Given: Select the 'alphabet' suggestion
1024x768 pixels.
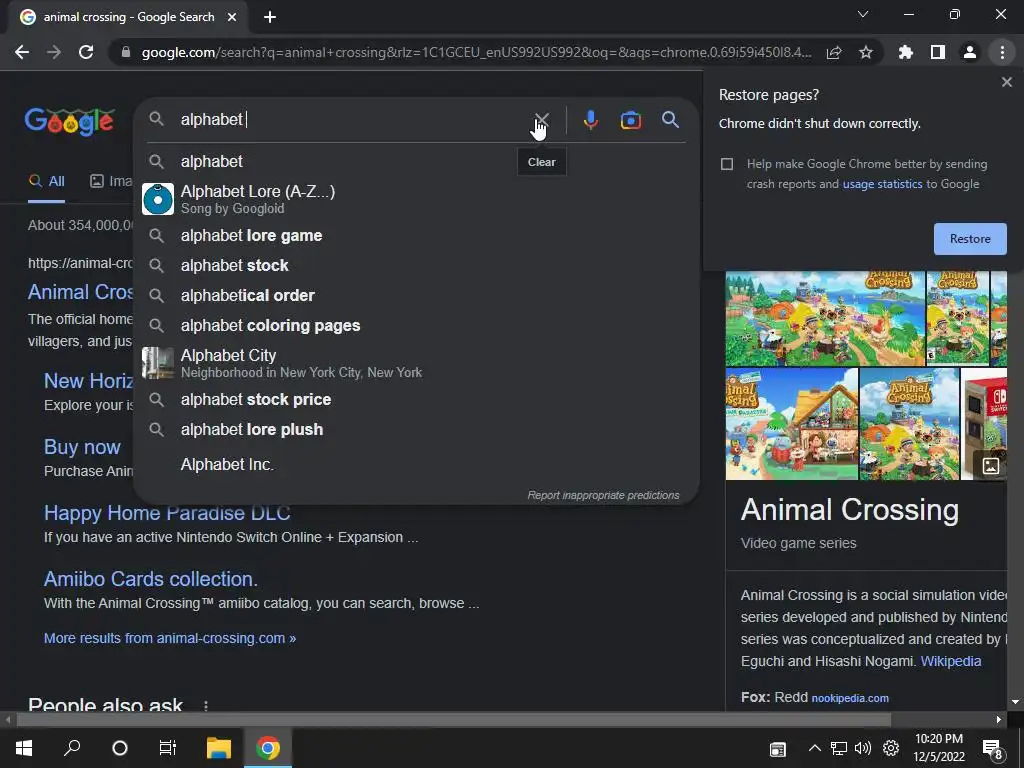Looking at the screenshot, I should [x=416, y=161].
